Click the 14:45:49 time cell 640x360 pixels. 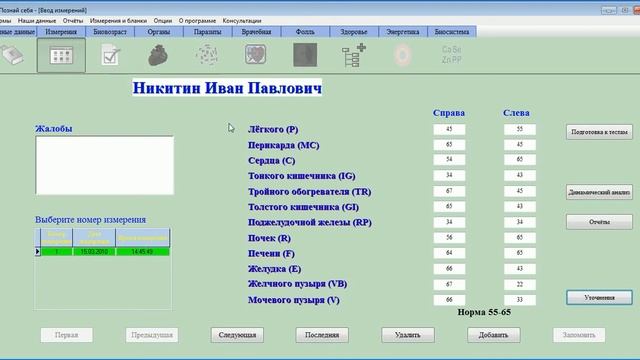pos(142,252)
